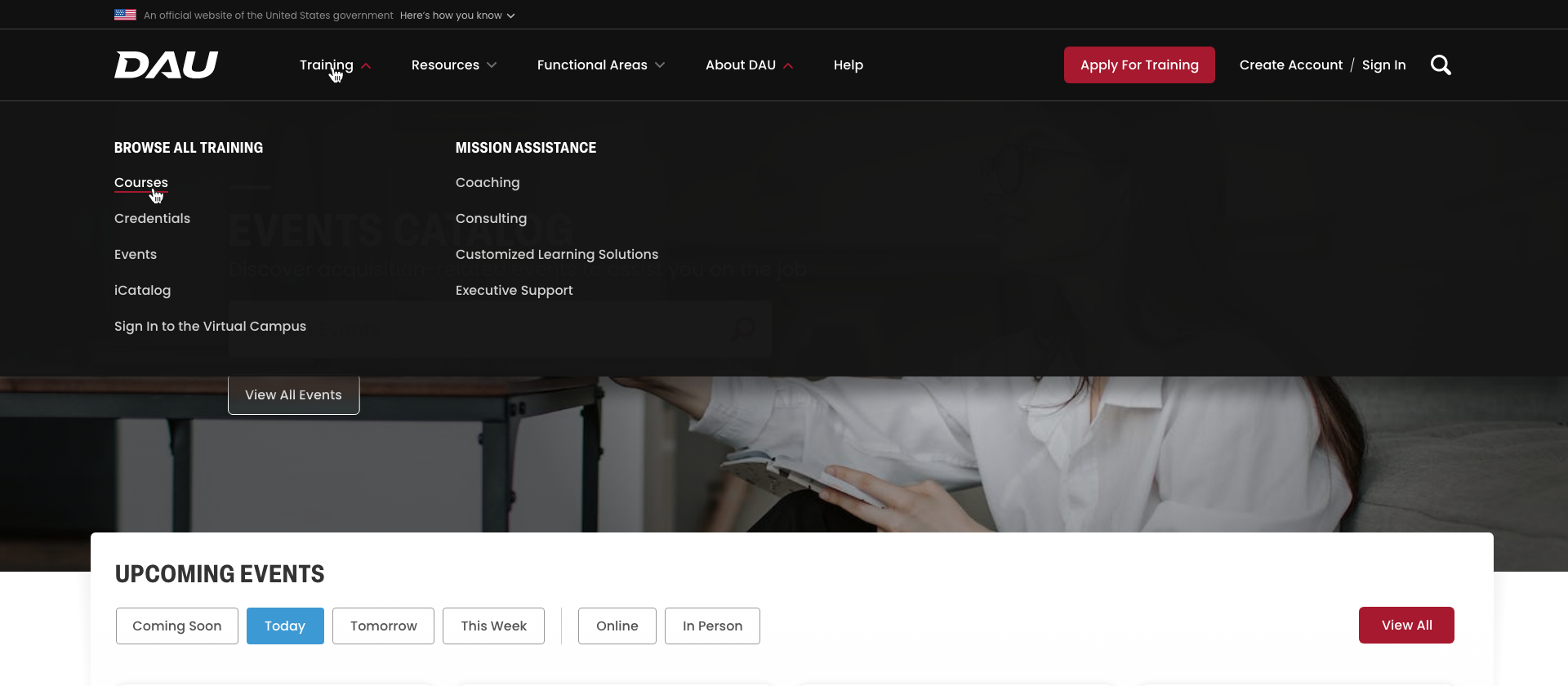Open the Credentials link
This screenshot has height=686, width=1568.
pyautogui.click(x=152, y=218)
